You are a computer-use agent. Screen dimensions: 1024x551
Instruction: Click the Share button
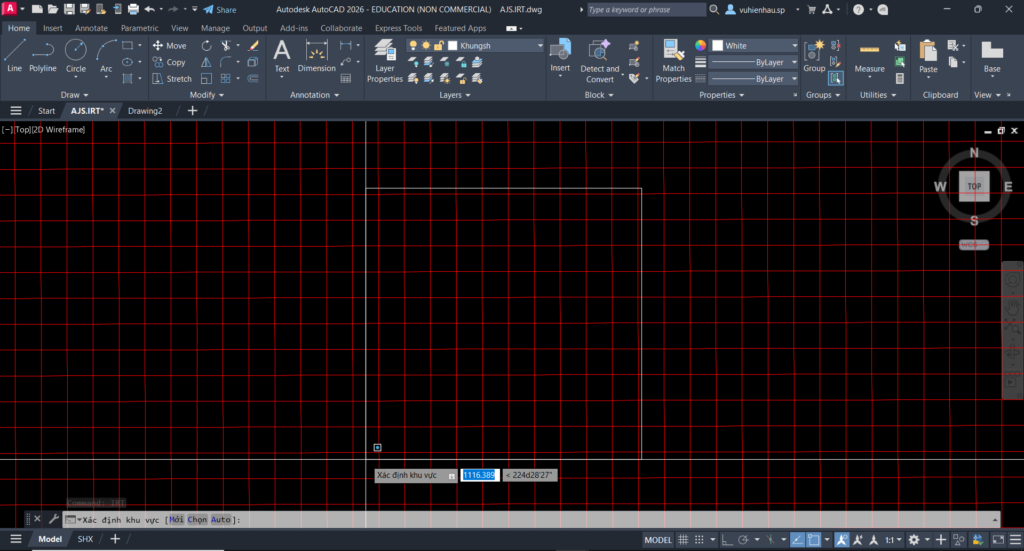coord(220,10)
